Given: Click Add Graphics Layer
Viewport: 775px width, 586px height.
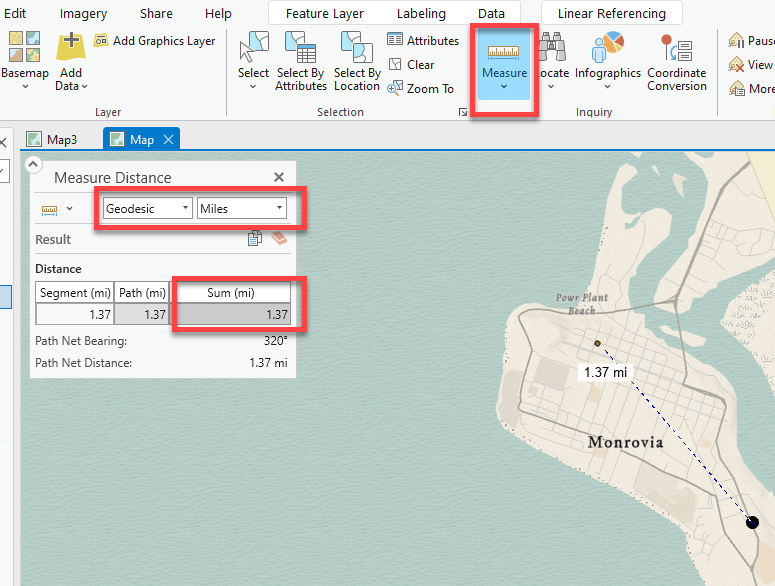Looking at the screenshot, I should (x=155, y=41).
